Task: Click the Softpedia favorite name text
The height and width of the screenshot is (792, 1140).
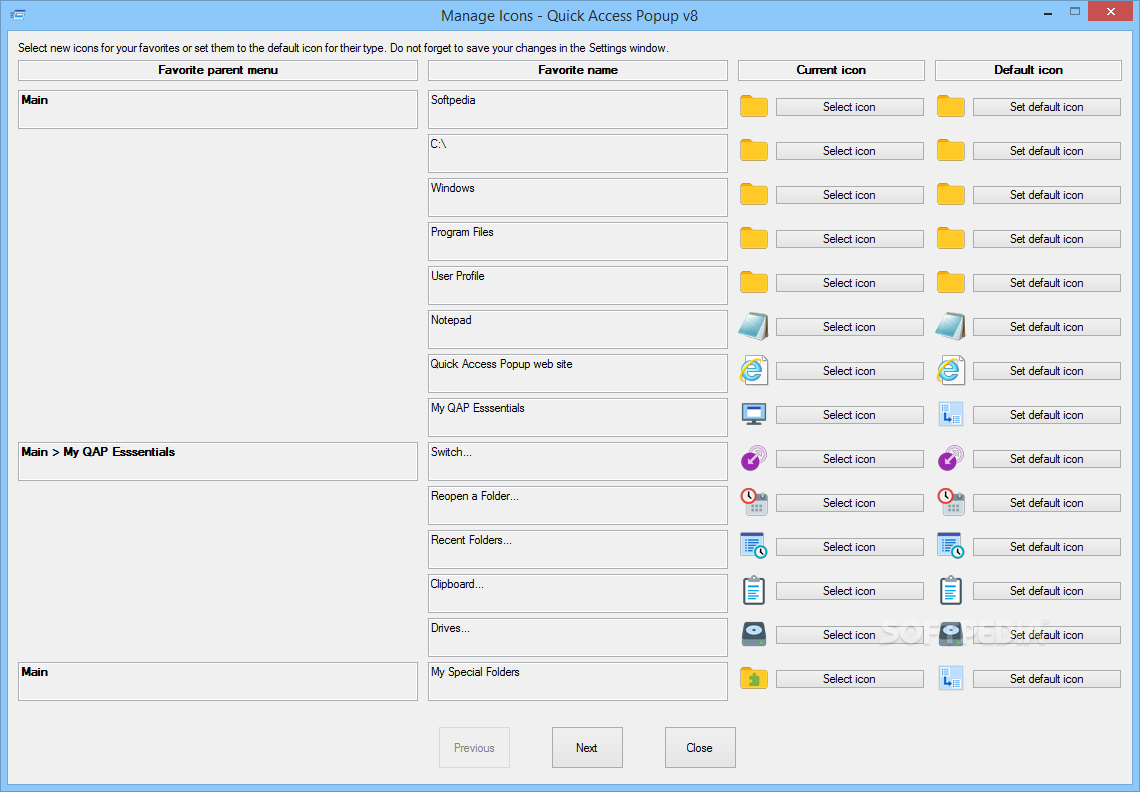Action: click(453, 100)
